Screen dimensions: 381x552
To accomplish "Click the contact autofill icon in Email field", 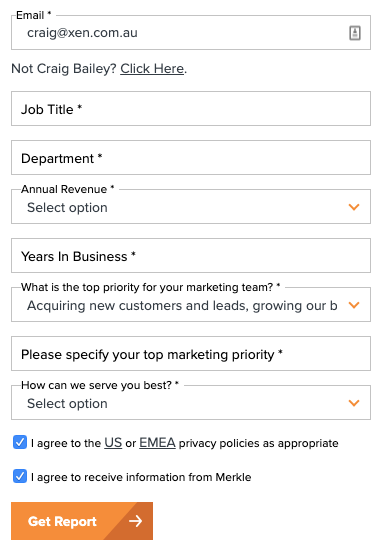I will (x=355, y=33).
